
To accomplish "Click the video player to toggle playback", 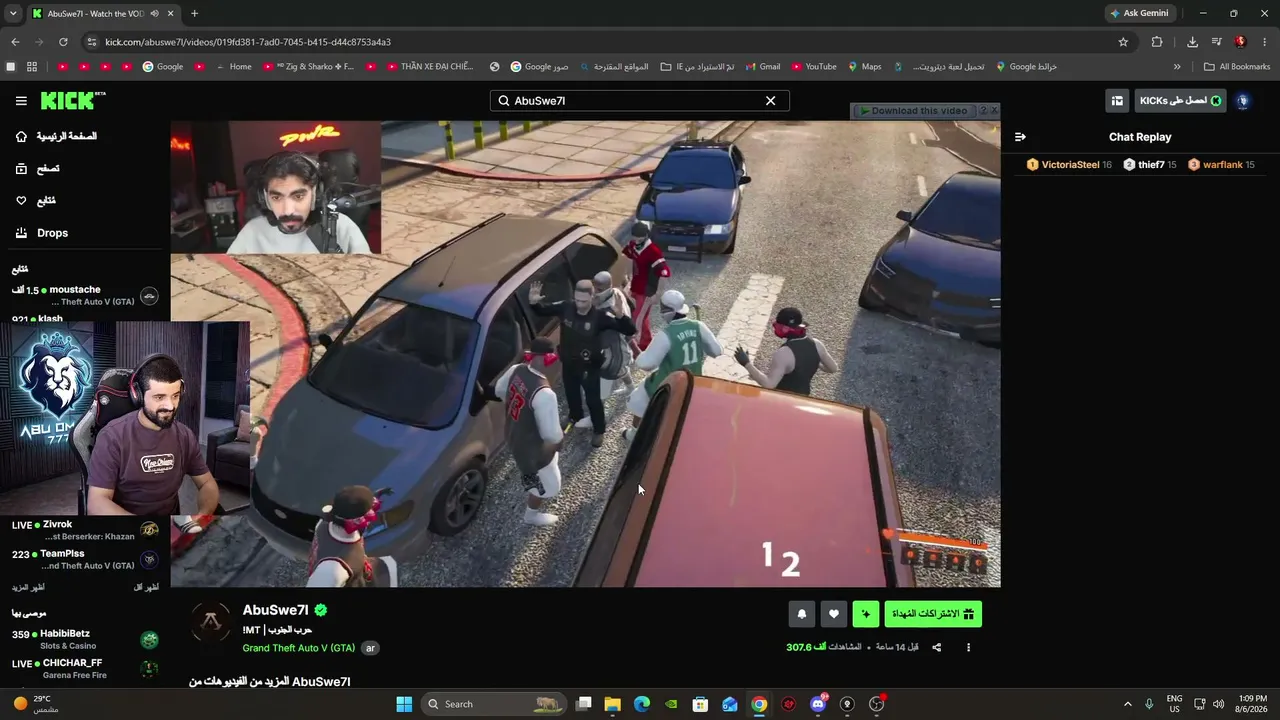I will point(585,354).
